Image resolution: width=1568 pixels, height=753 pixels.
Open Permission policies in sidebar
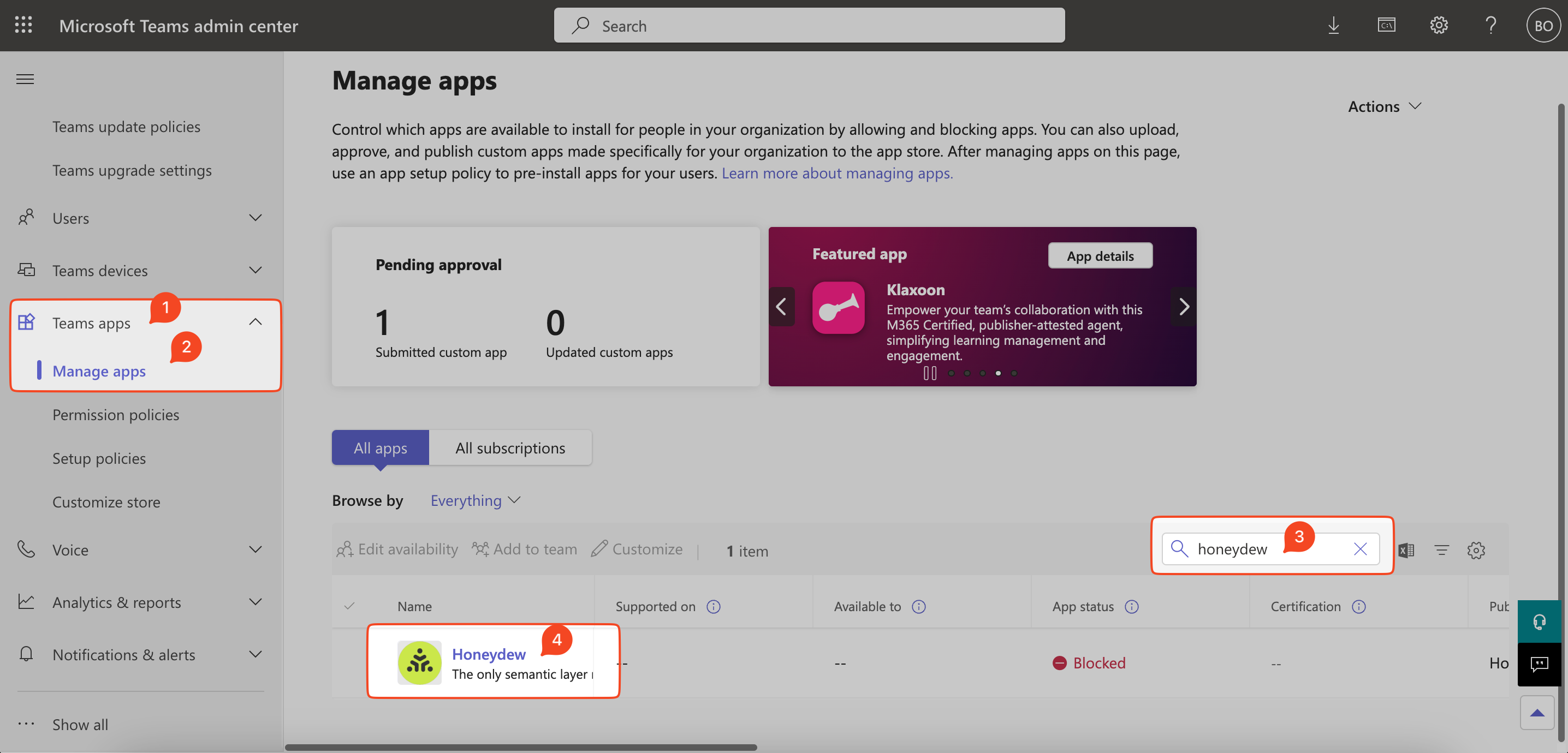116,414
